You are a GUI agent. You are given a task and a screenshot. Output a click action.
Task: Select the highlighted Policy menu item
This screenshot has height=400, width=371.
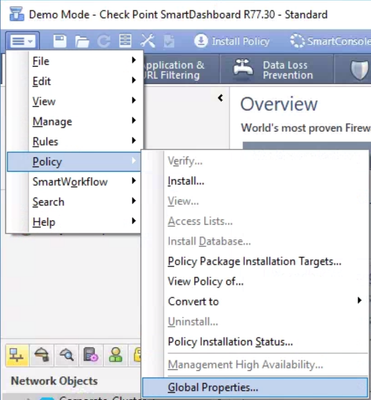75,162
